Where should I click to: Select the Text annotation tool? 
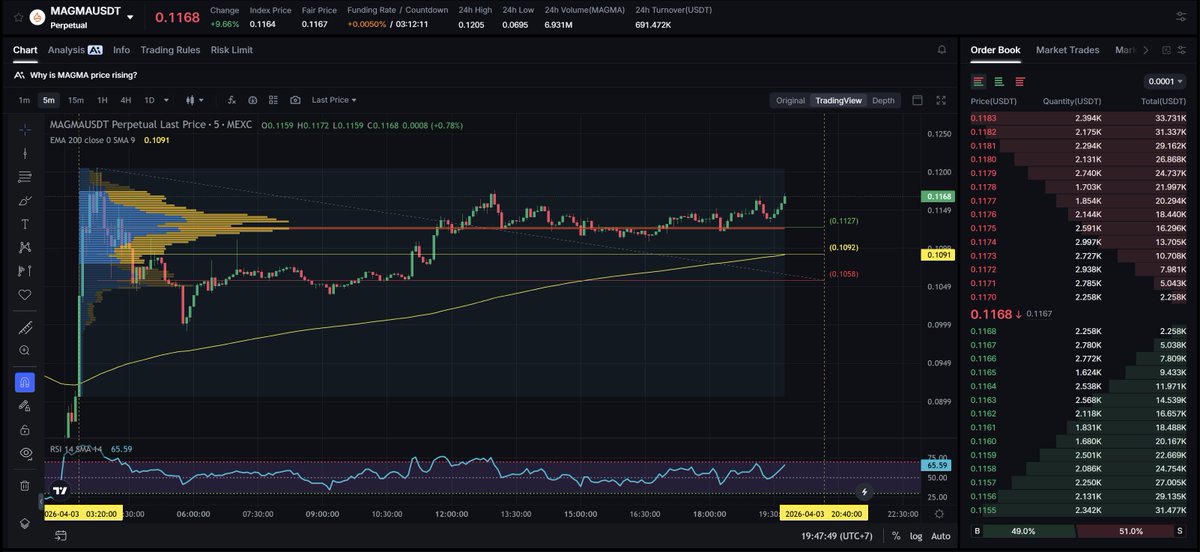(25, 224)
